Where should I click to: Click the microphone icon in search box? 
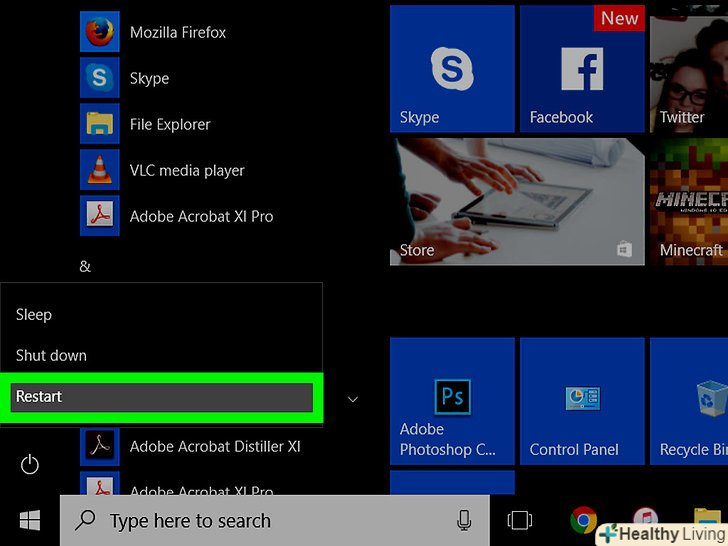coord(464,520)
